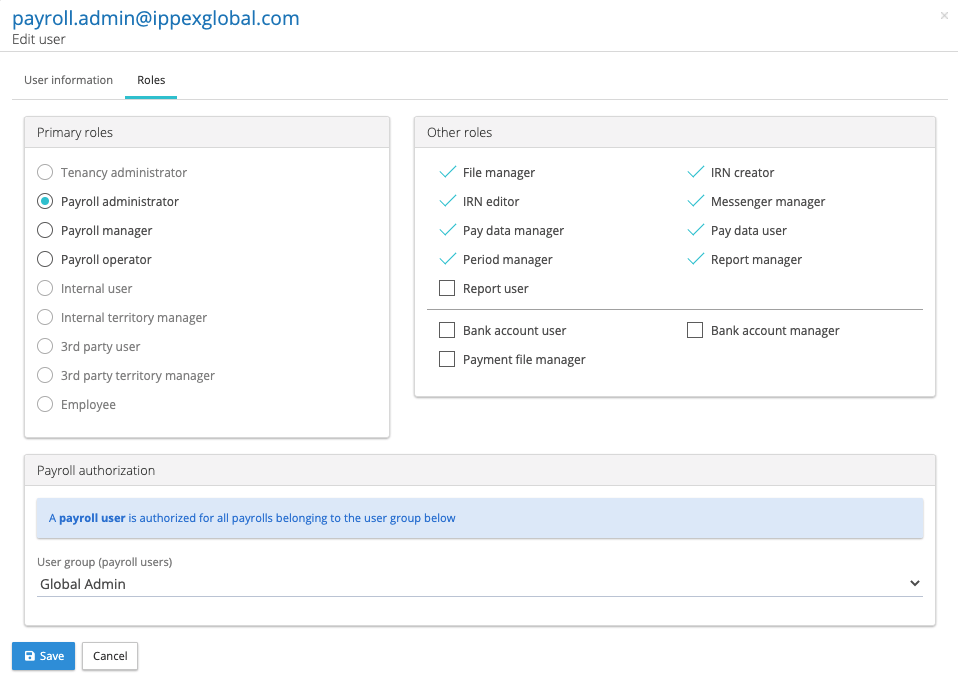
Task: Toggle the Messenger manager checkmark
Action: point(695,202)
